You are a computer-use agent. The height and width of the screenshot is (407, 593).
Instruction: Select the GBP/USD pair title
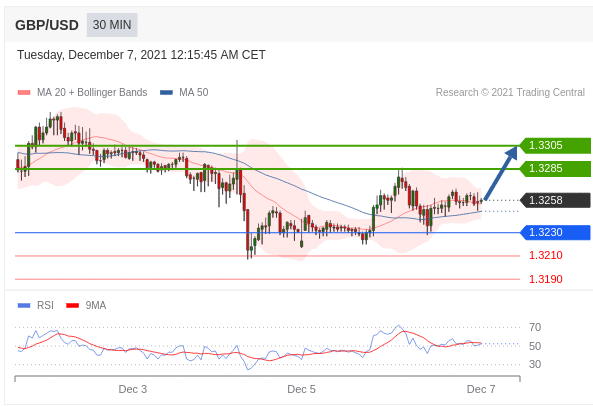click(x=47, y=25)
